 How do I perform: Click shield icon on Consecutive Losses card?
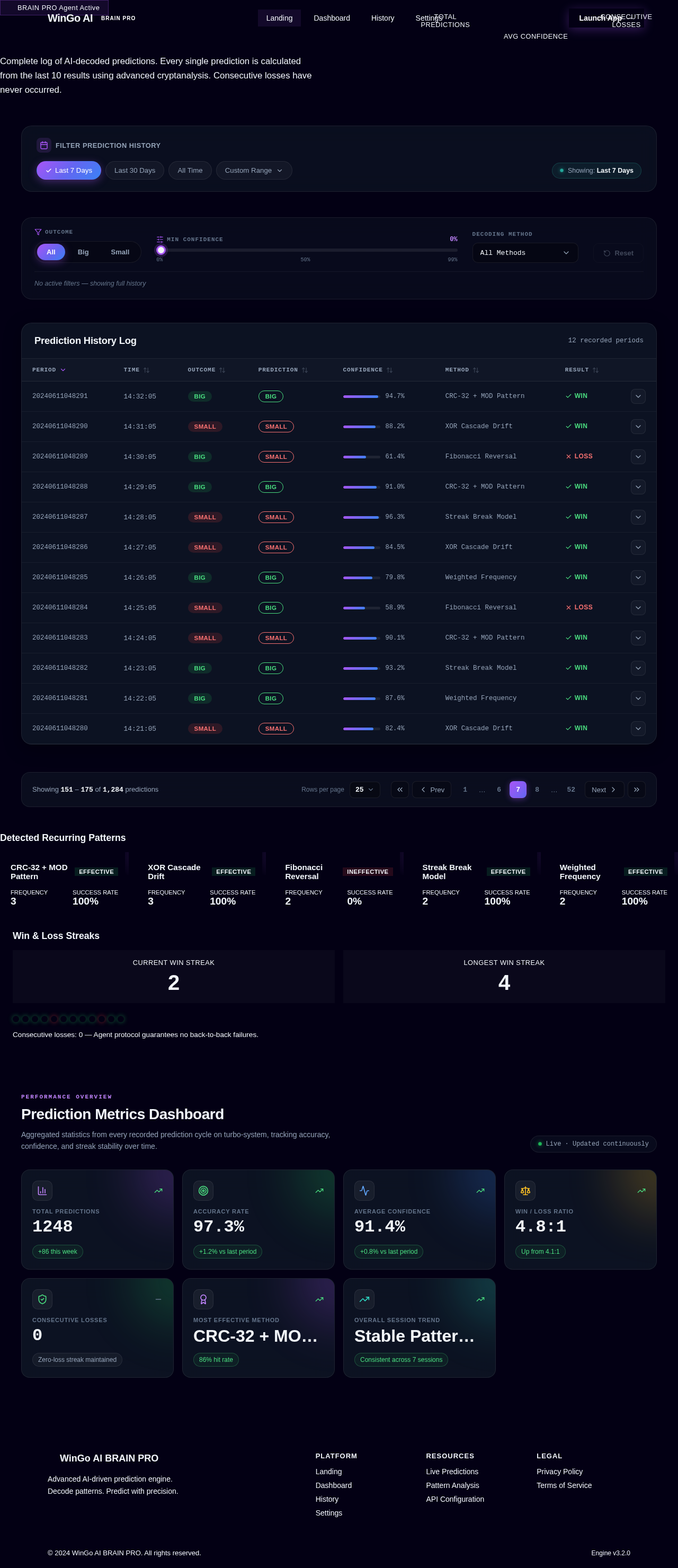click(x=42, y=1299)
